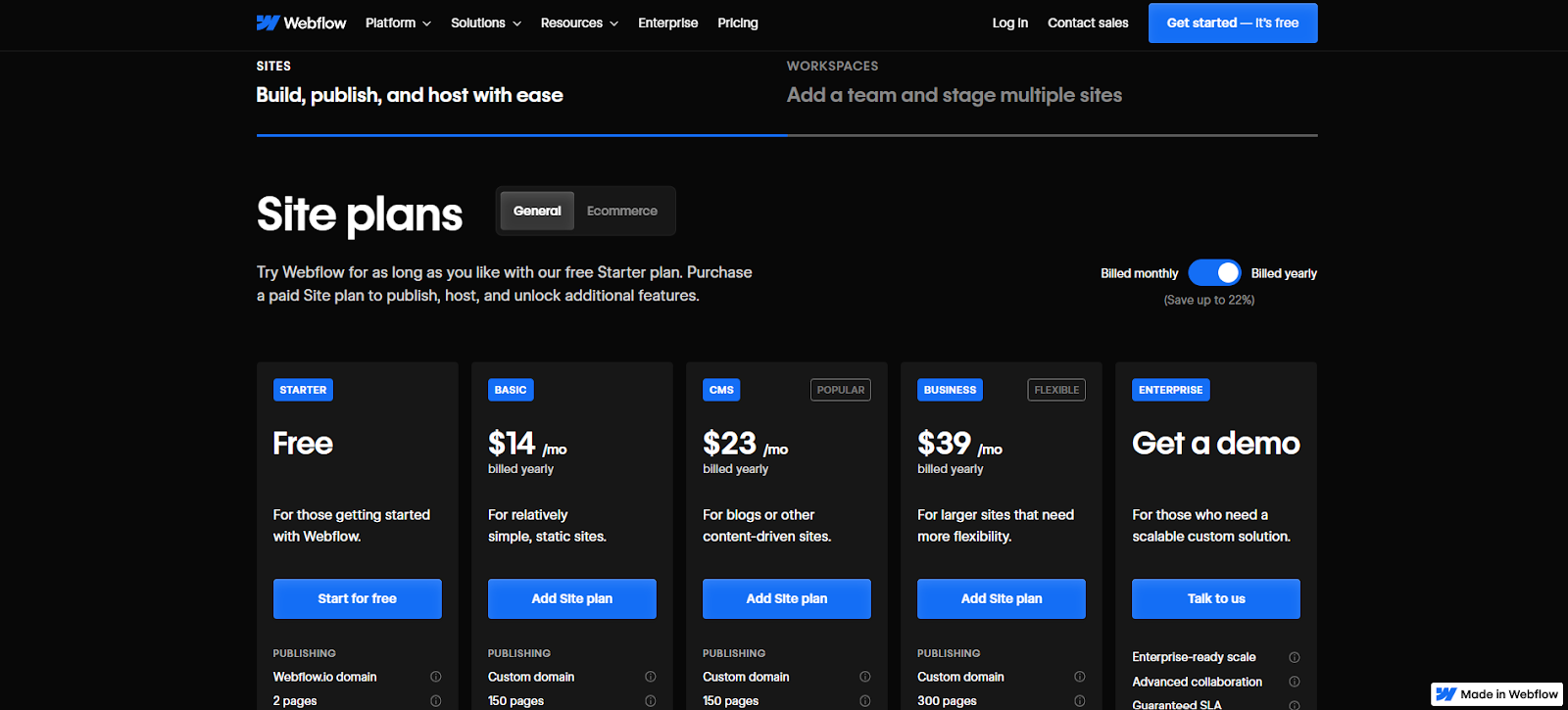Add Site plan for the Basic plan
The height and width of the screenshot is (710, 1568).
(x=572, y=598)
